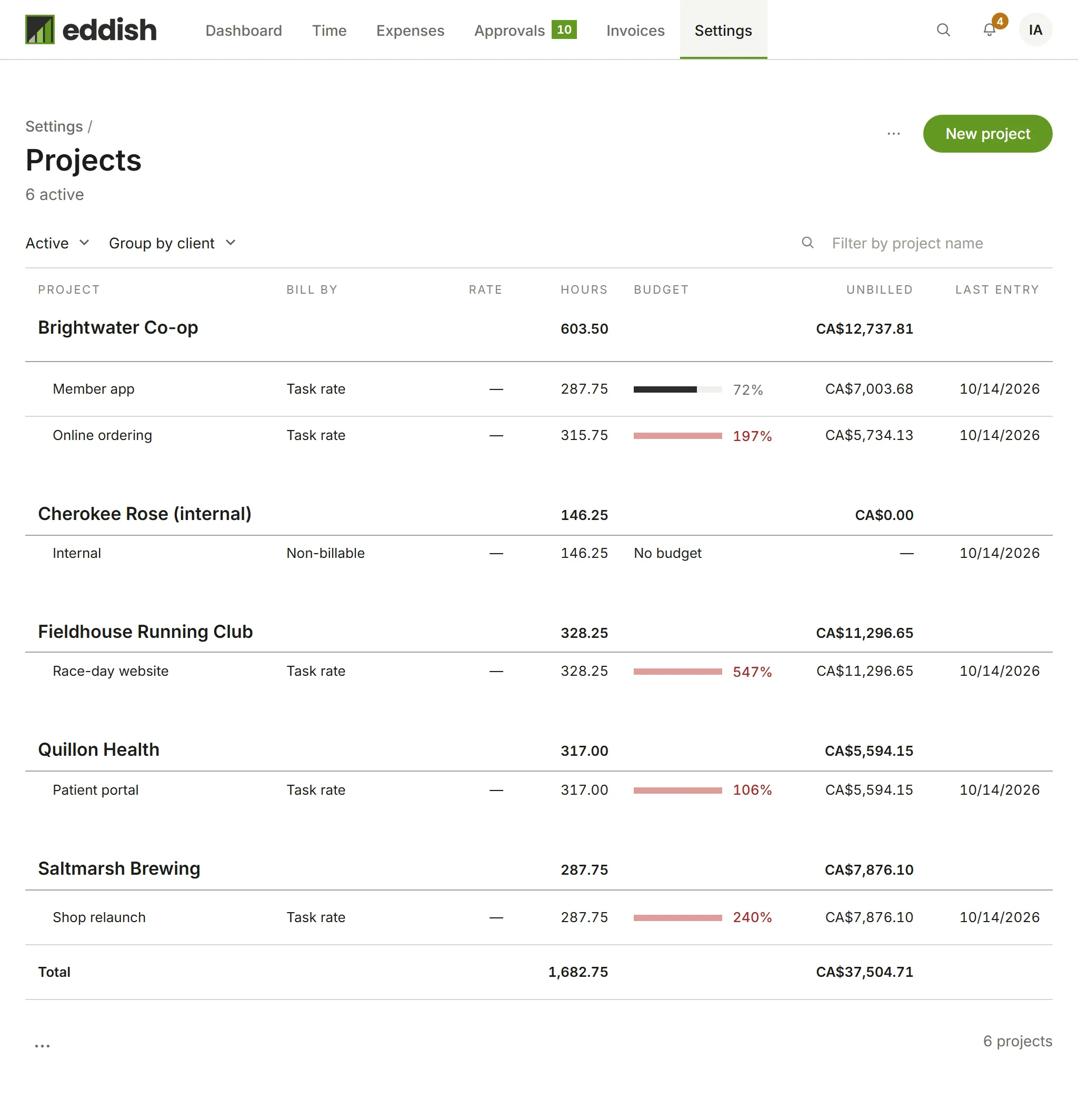
Task: Open the Patient portal project
Action: click(x=95, y=789)
